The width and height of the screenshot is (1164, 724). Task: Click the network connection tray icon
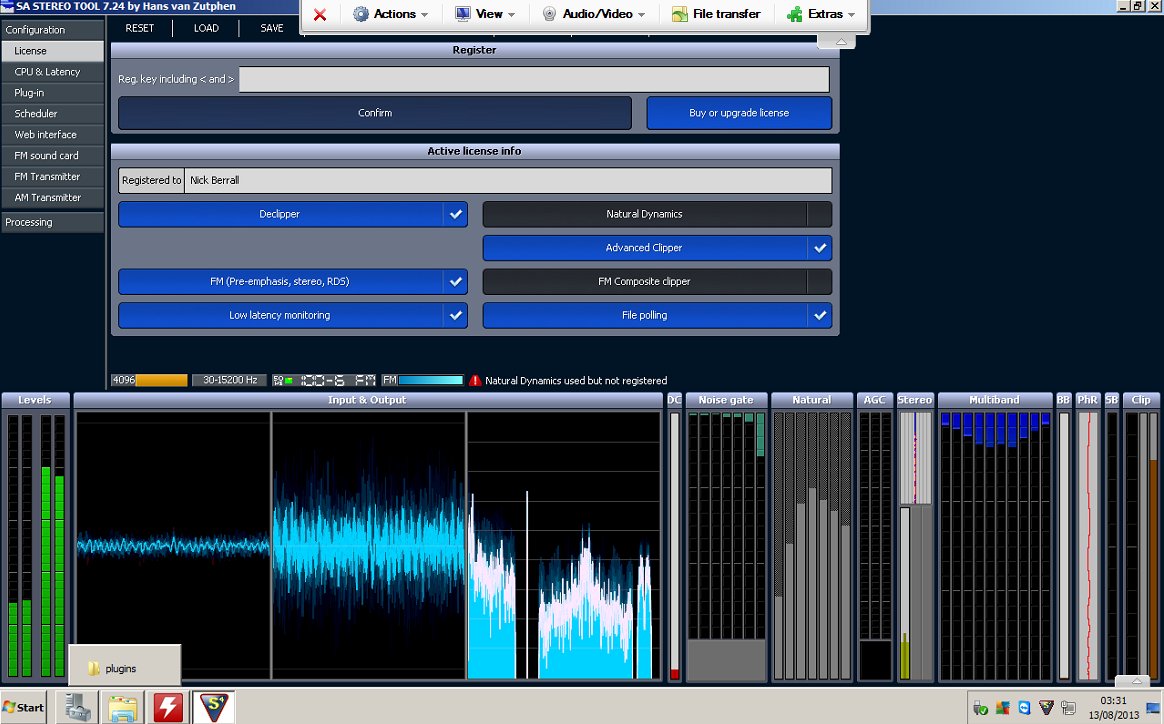(x=1068, y=708)
